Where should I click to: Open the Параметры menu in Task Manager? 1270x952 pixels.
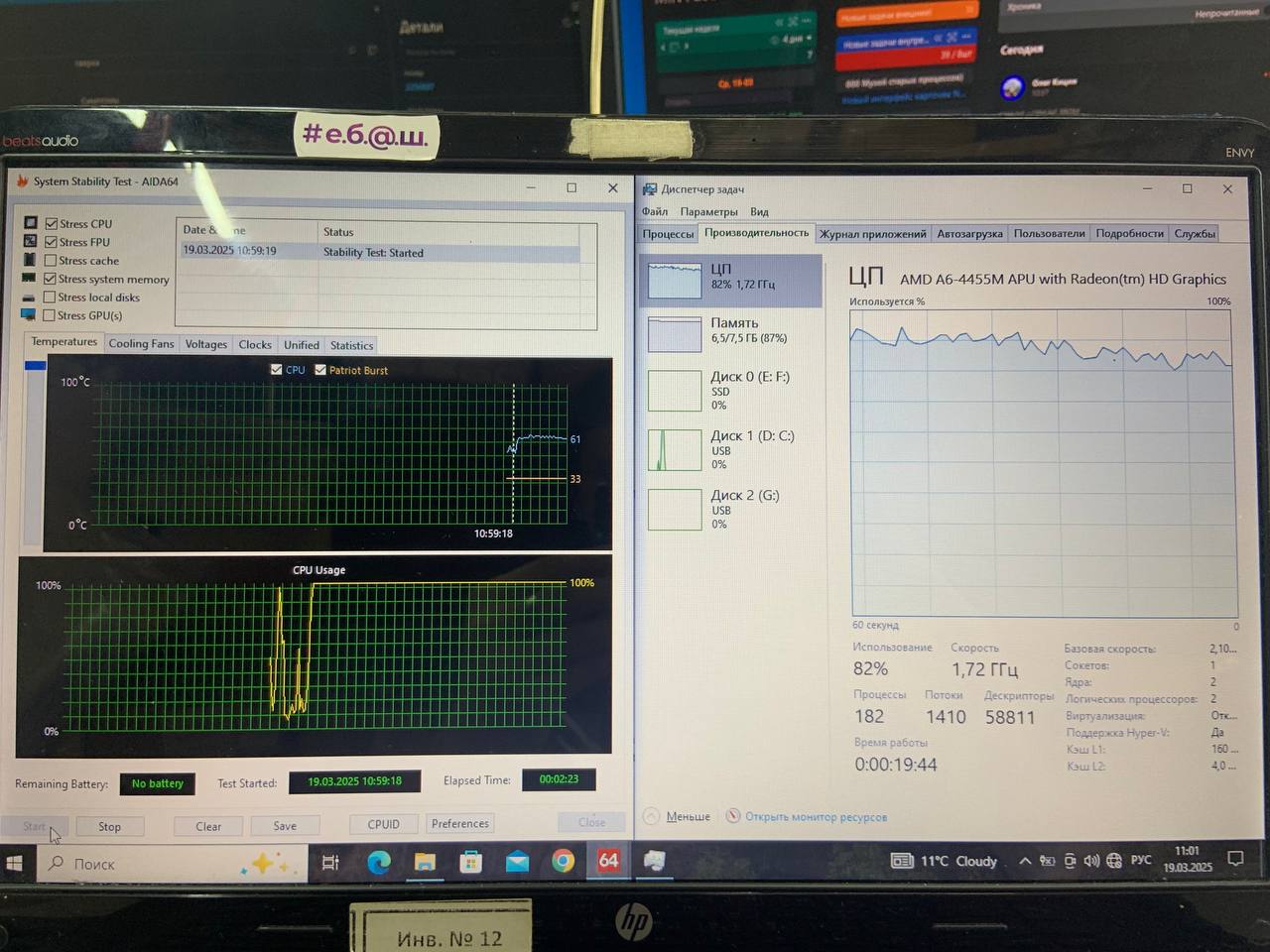708,211
